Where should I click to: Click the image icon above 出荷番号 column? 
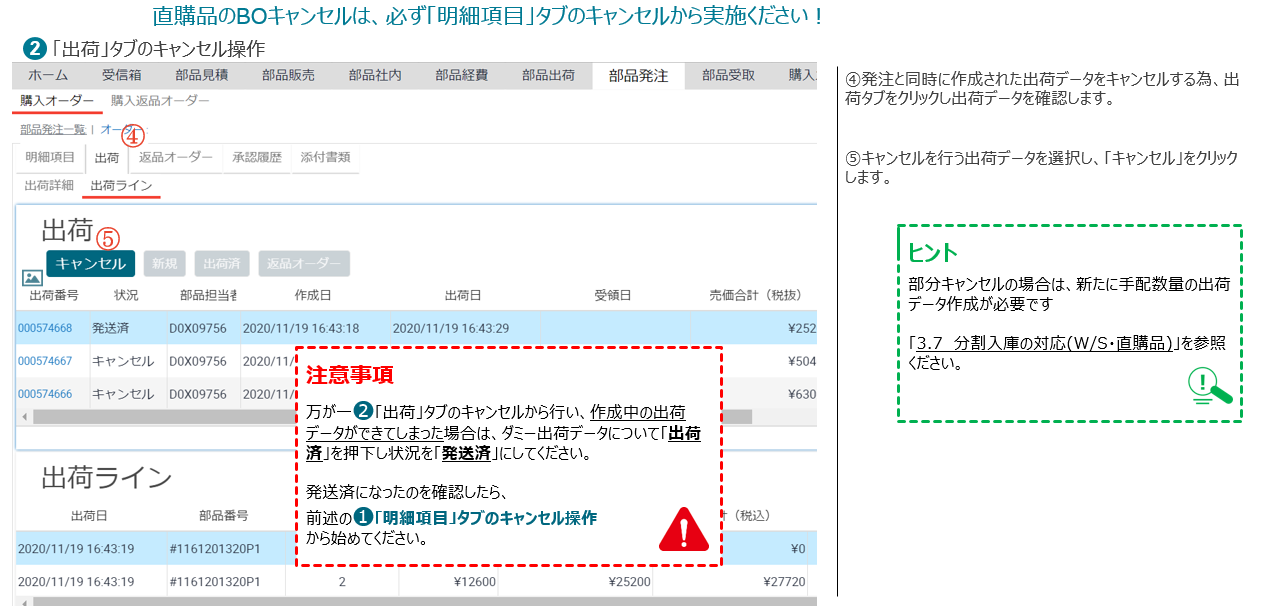(30, 278)
